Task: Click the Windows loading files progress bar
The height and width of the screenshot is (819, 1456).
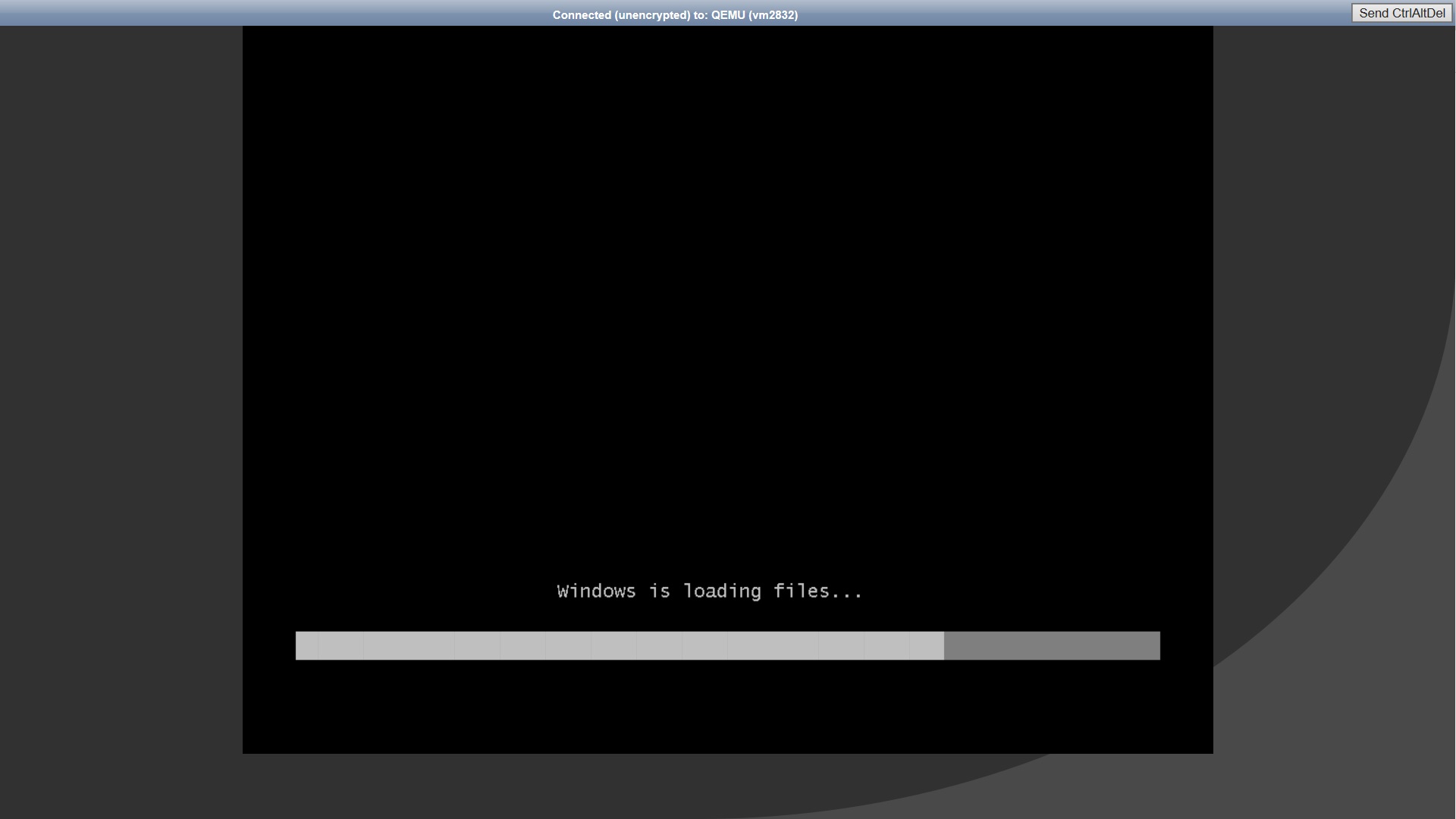Action: [727, 645]
